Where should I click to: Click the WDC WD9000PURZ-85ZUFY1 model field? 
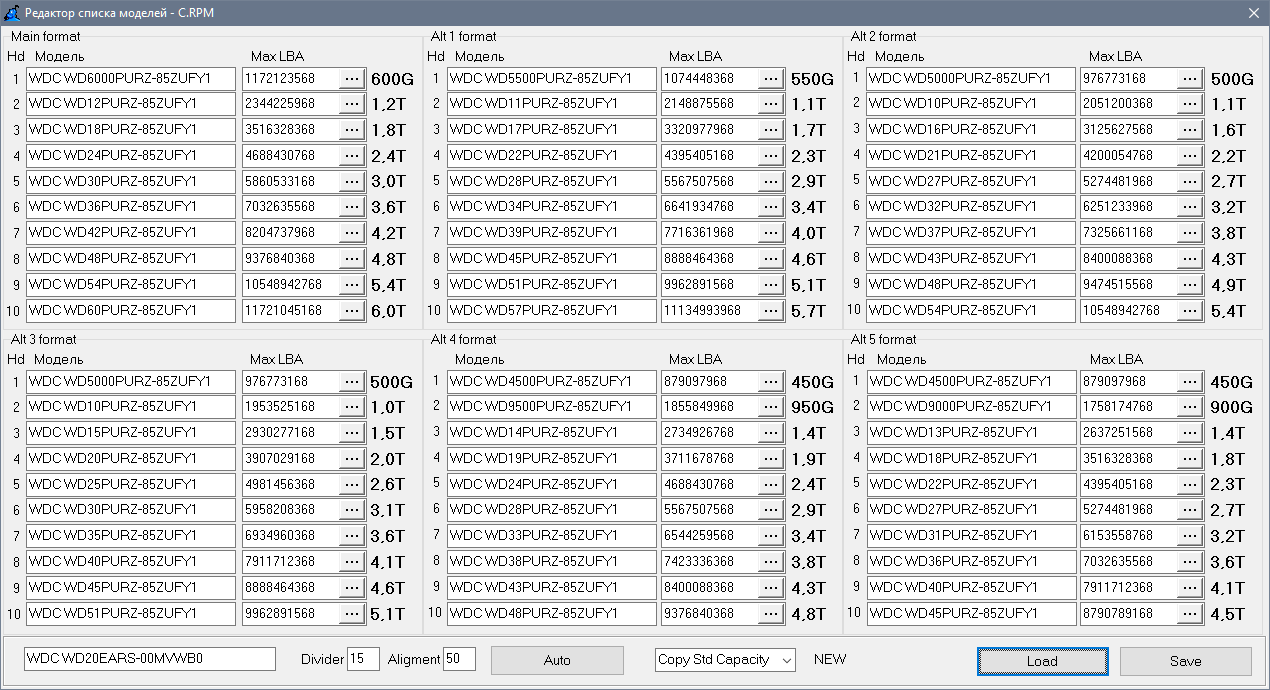(971, 407)
